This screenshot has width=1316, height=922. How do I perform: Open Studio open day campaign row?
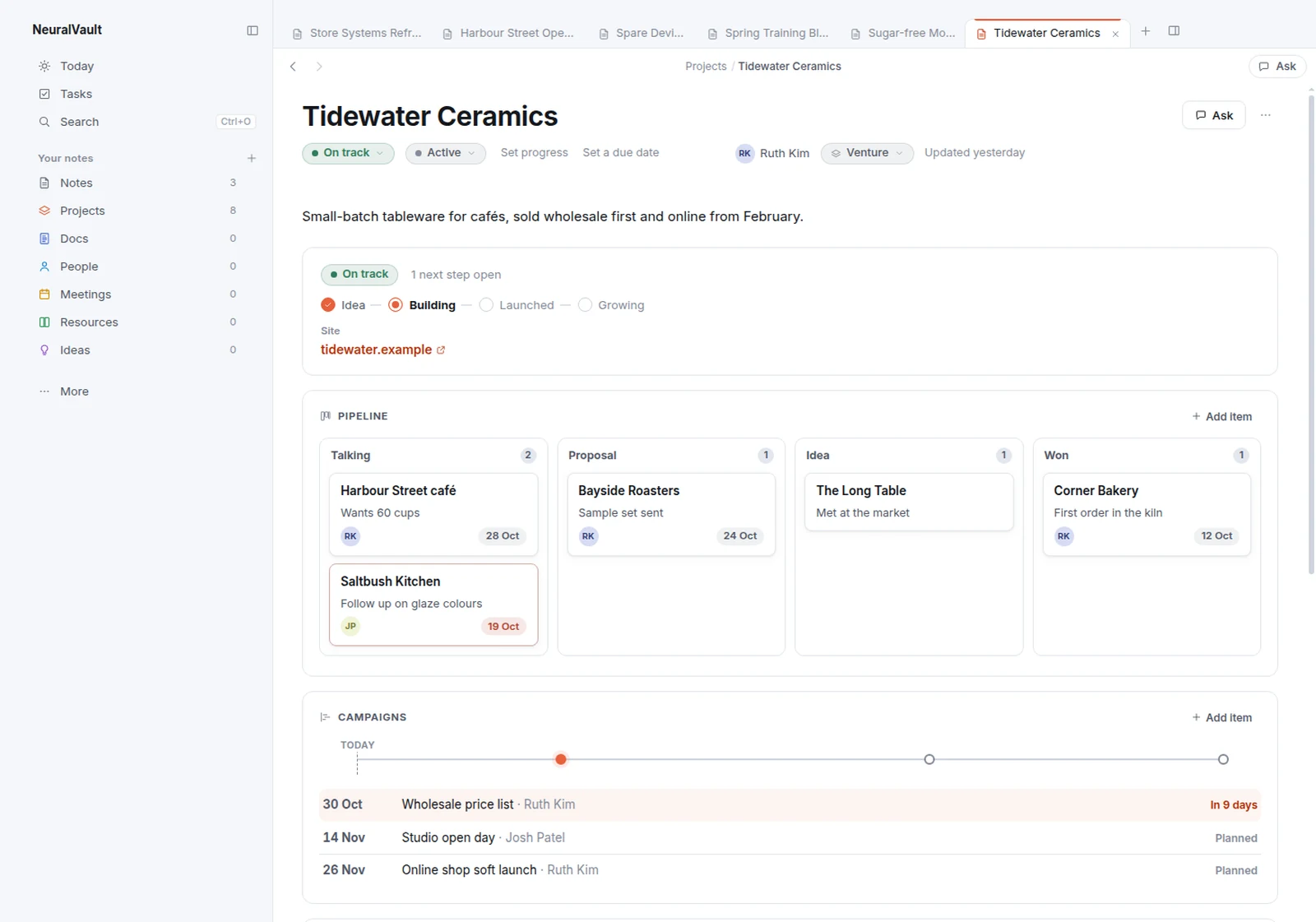tap(790, 838)
